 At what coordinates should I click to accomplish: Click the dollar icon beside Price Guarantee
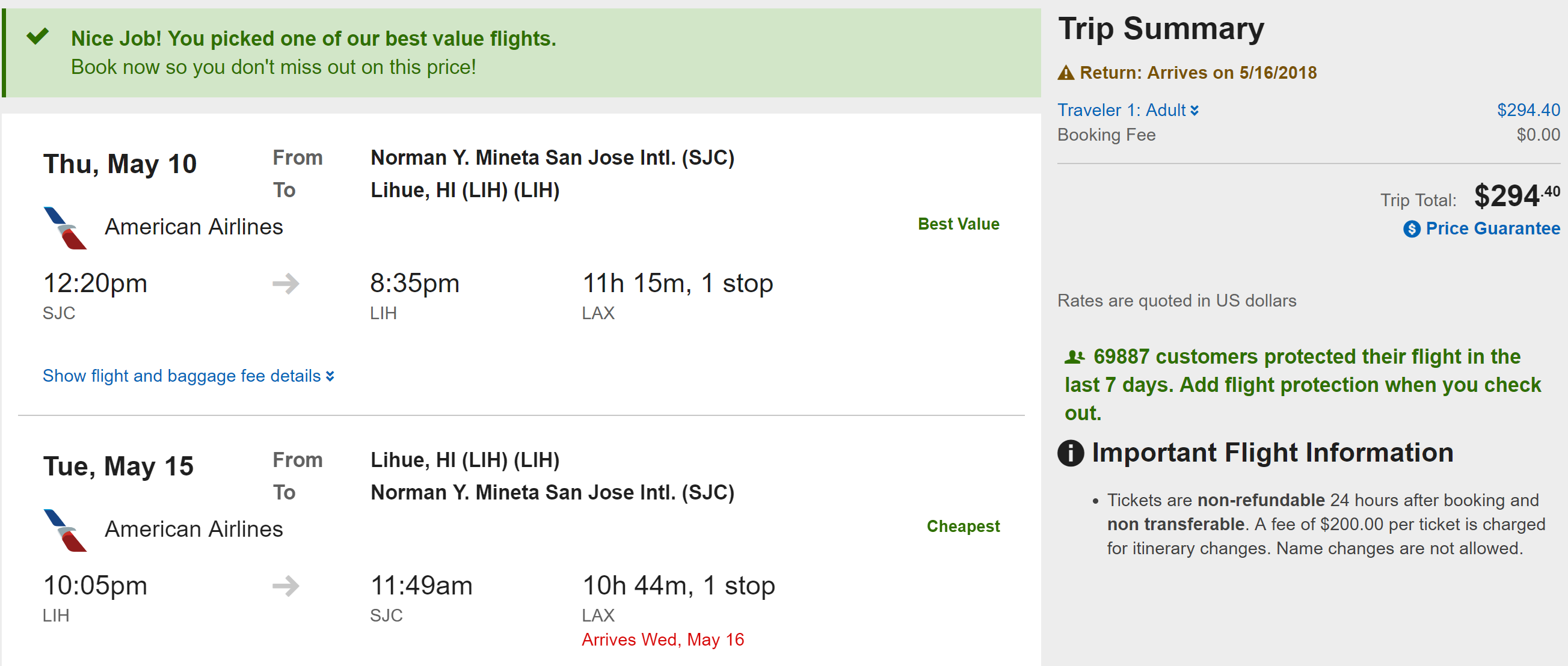click(1412, 228)
